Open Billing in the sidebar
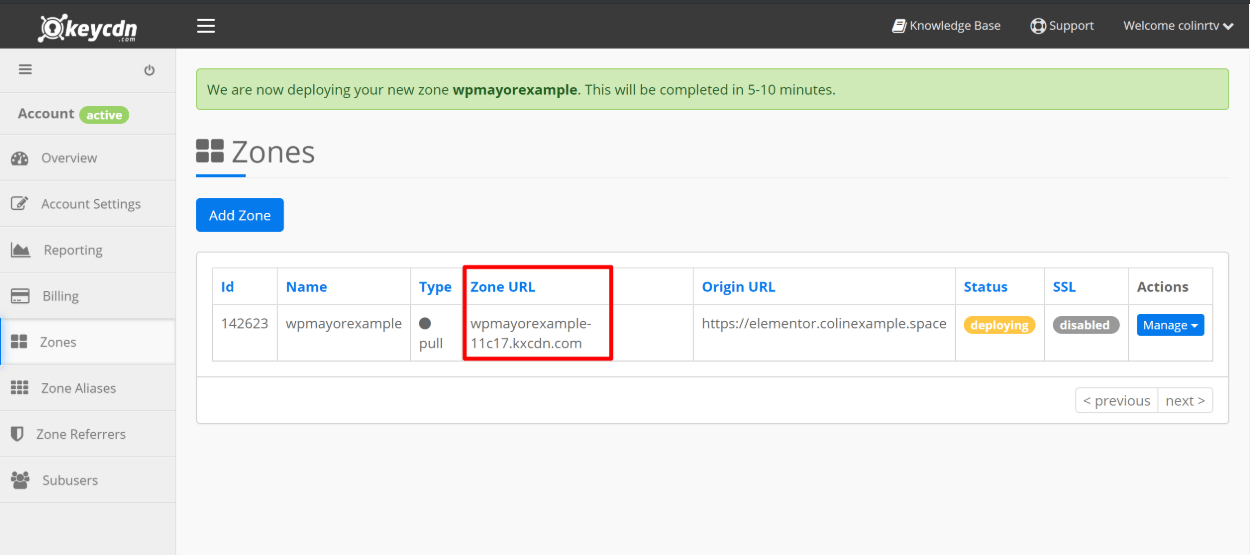 click(87, 296)
